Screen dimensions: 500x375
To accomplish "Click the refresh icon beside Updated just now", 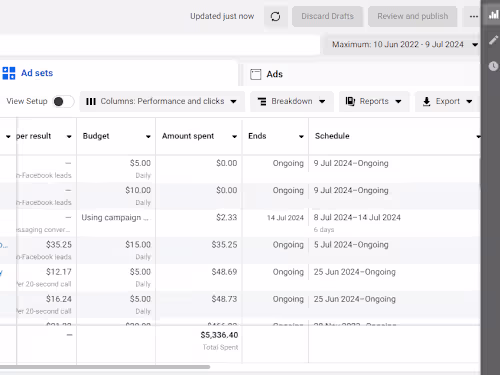I will (x=275, y=16).
